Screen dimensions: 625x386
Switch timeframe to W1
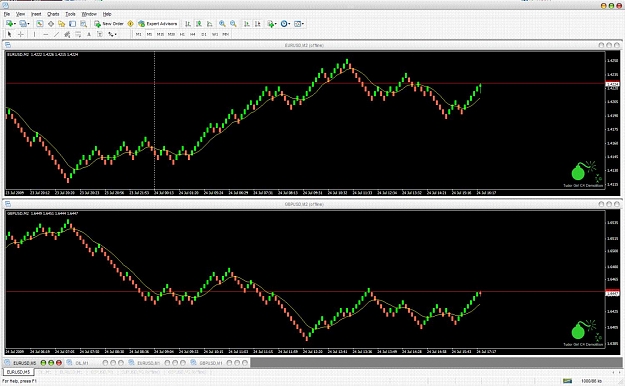(x=215, y=34)
